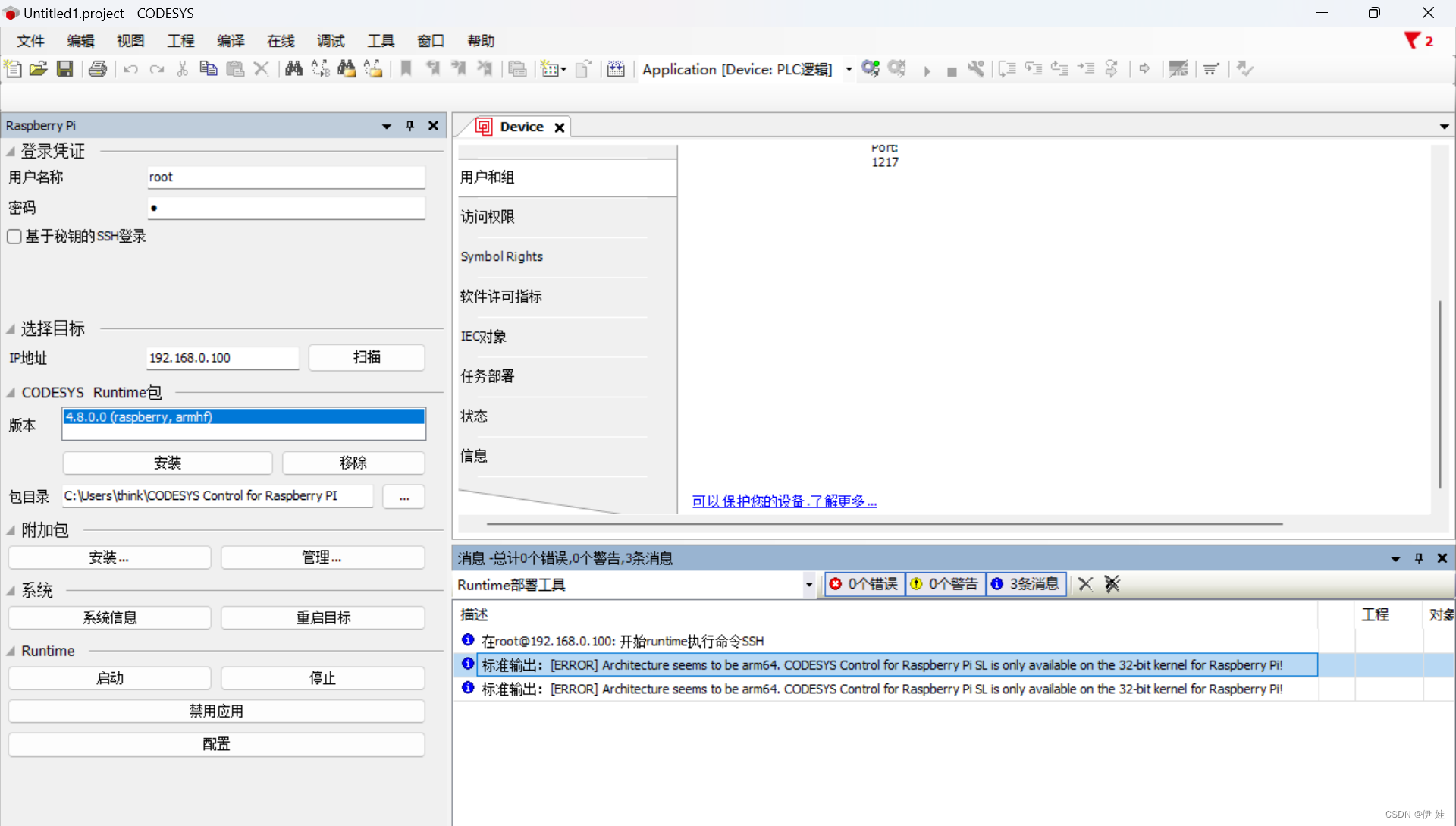
Task: Click the notification funnel icon showing 2
Action: 1418,41
